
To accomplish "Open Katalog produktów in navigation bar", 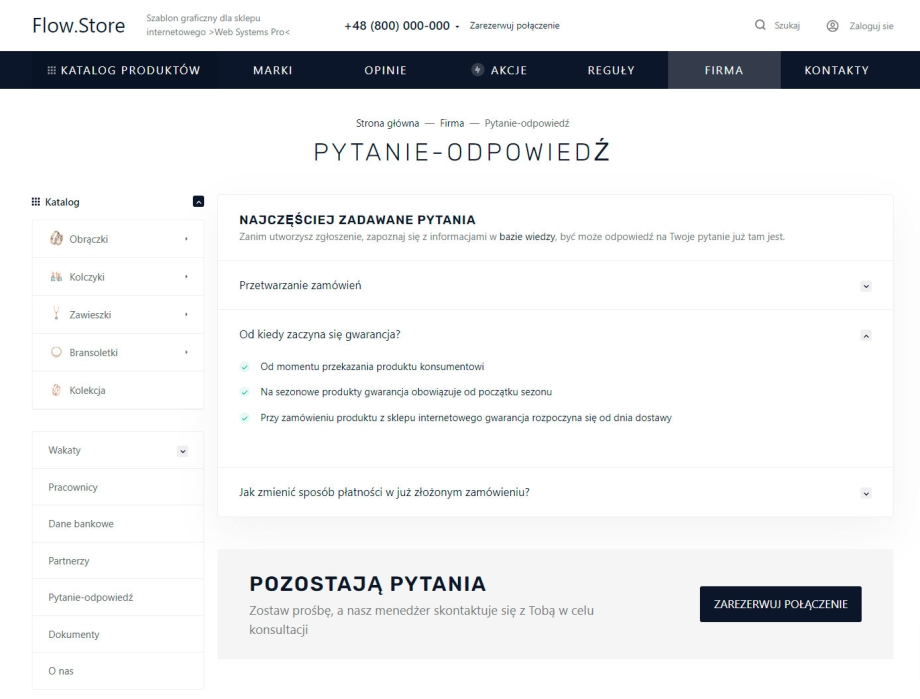I will tap(124, 70).
